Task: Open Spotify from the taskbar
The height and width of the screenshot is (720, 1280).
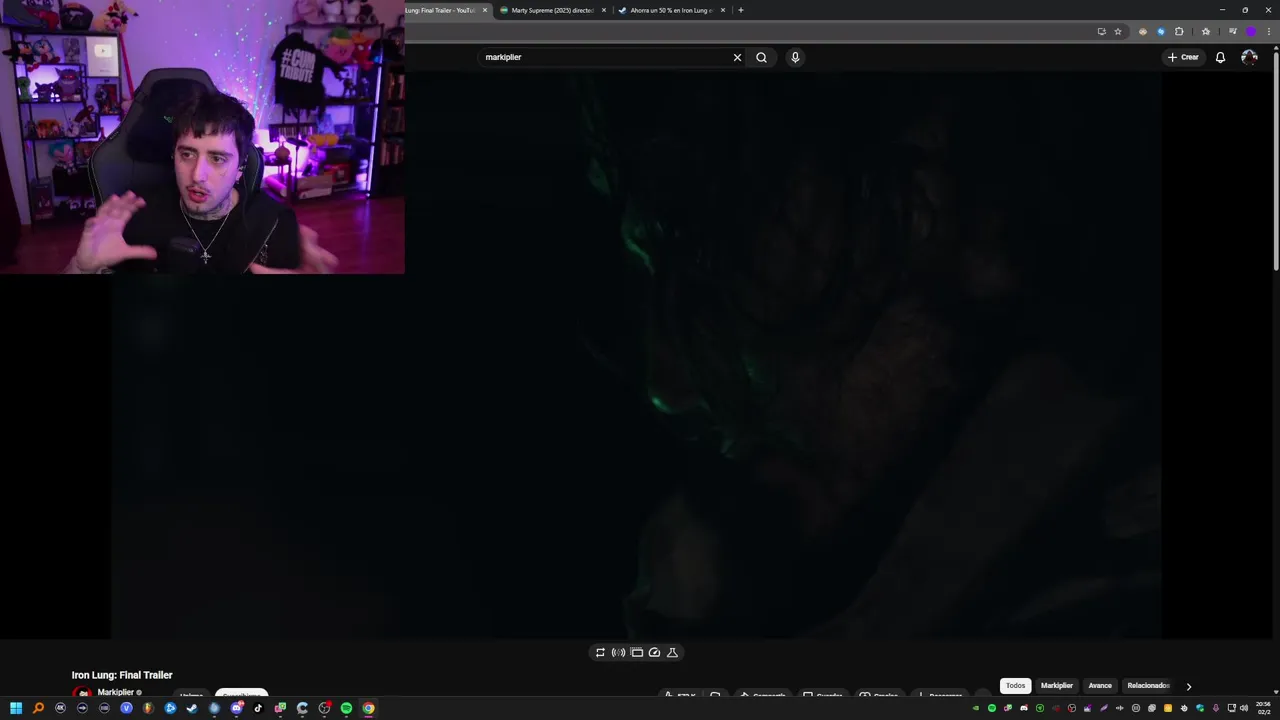Action: (x=346, y=708)
